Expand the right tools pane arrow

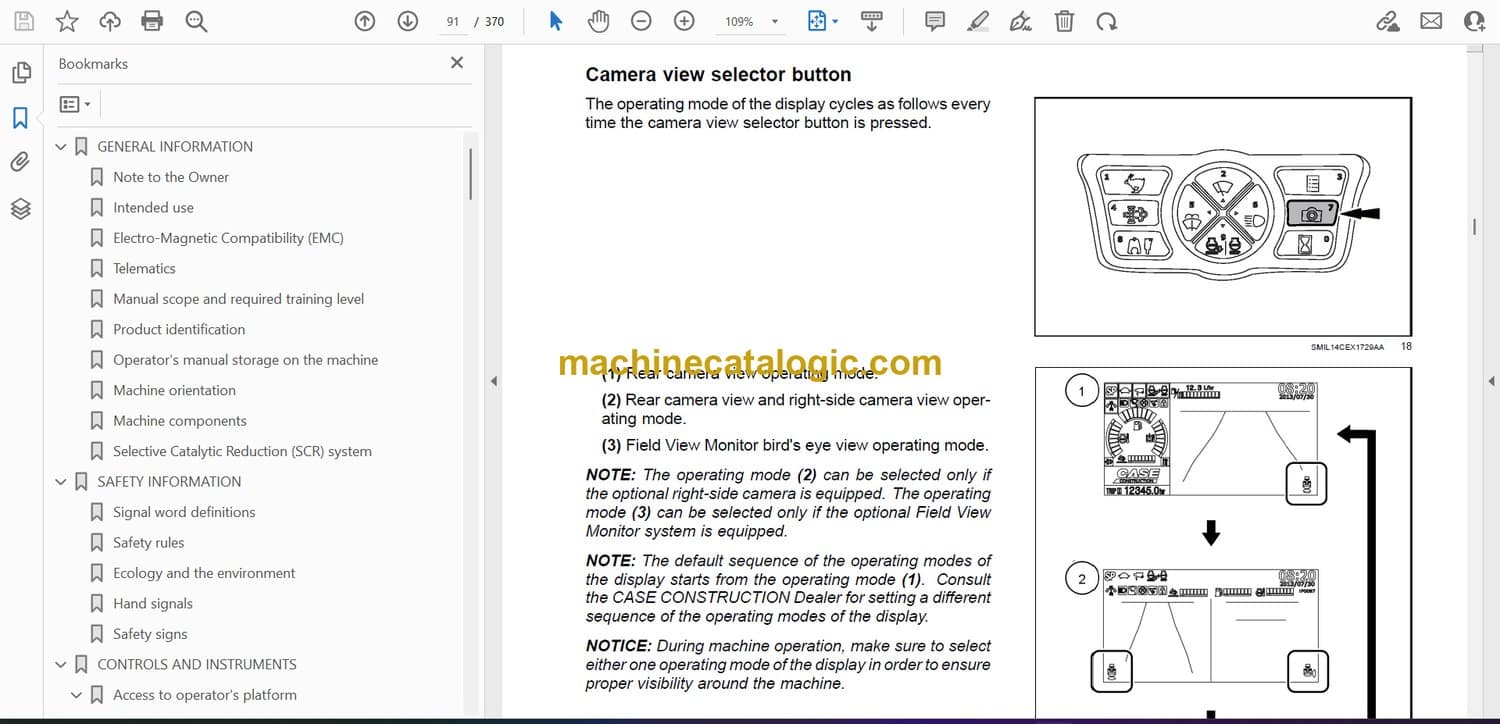click(x=1491, y=381)
